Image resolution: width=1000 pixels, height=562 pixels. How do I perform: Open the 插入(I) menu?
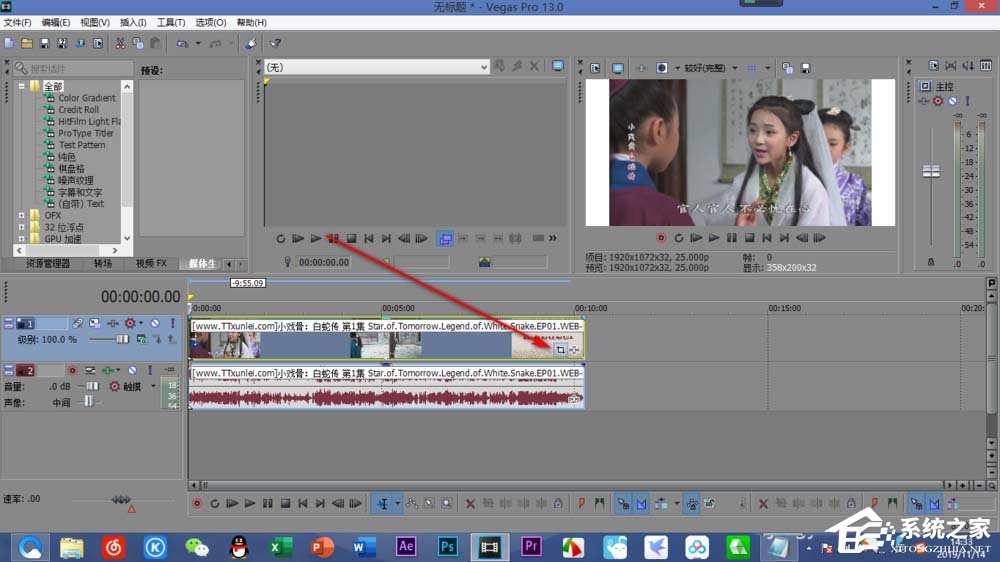tap(133, 22)
